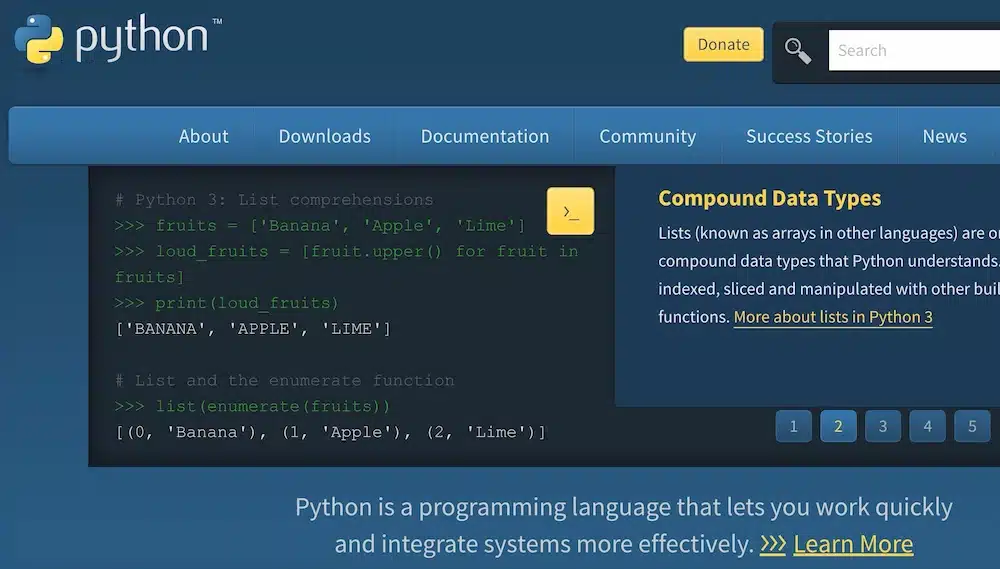Click the 'print(loud_fruits)' code line
Image resolution: width=1000 pixels, height=569 pixels.
[x=226, y=303]
